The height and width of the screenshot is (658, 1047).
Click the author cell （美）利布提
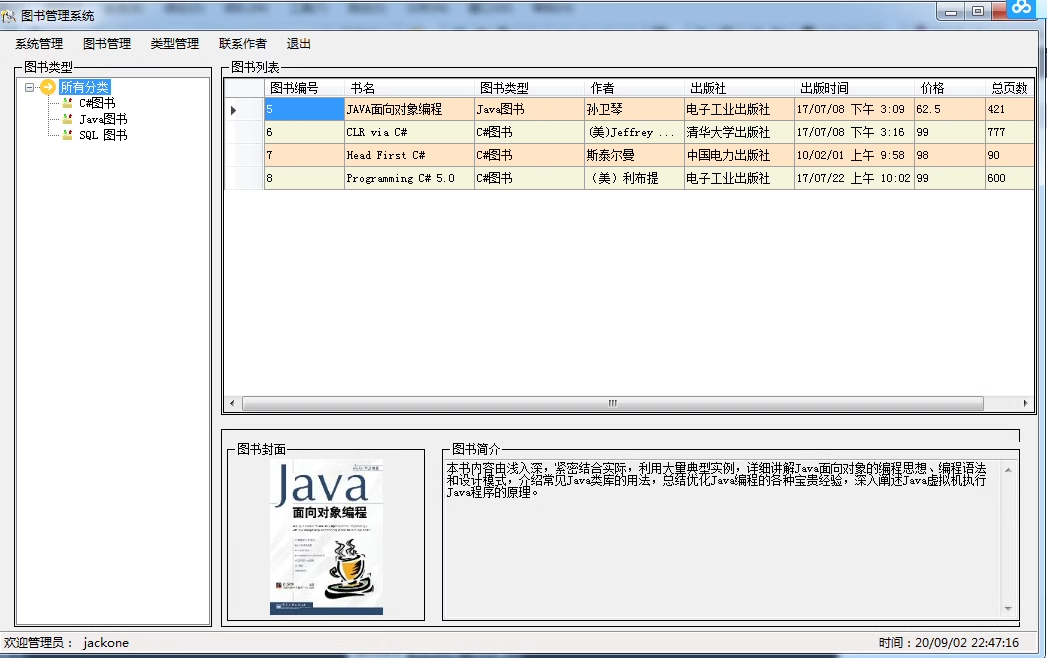[634, 178]
